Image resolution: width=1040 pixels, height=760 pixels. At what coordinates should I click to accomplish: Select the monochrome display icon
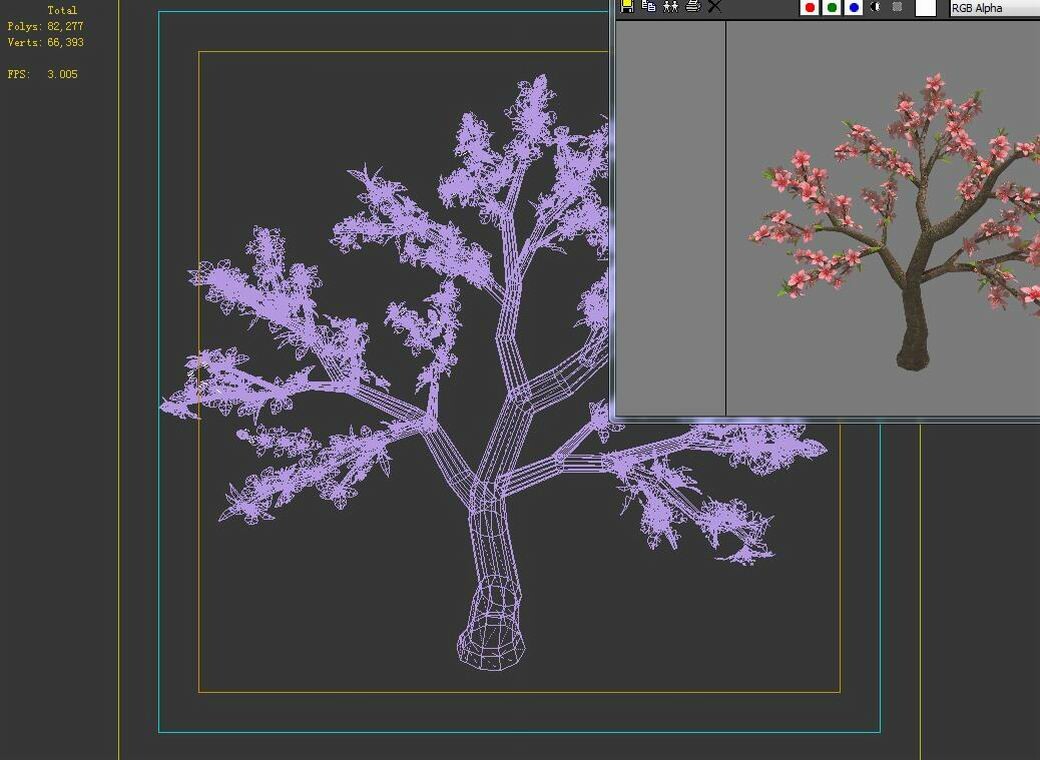tap(875, 7)
